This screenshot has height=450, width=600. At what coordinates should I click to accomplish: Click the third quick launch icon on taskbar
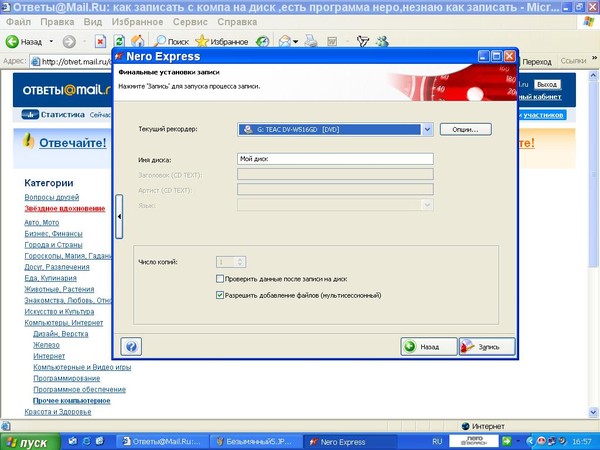pos(99,442)
